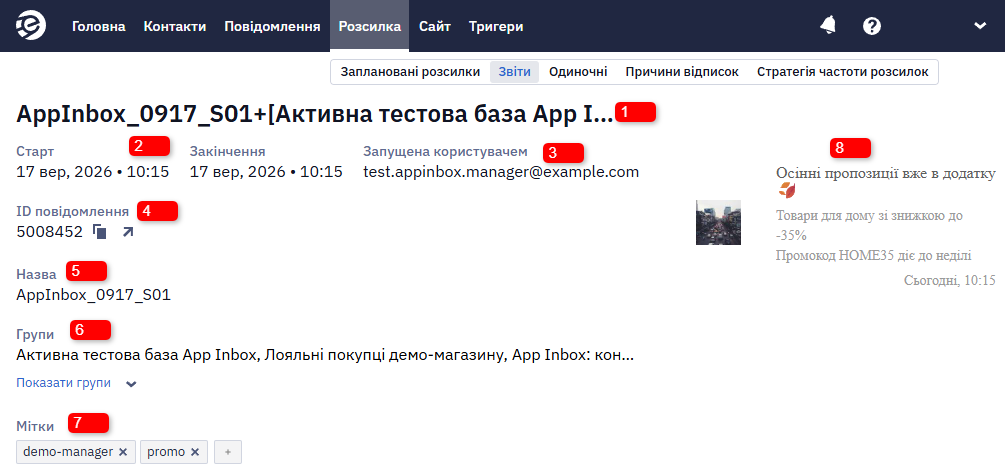Click the promo tag label
The image size is (1005, 475).
166,452
